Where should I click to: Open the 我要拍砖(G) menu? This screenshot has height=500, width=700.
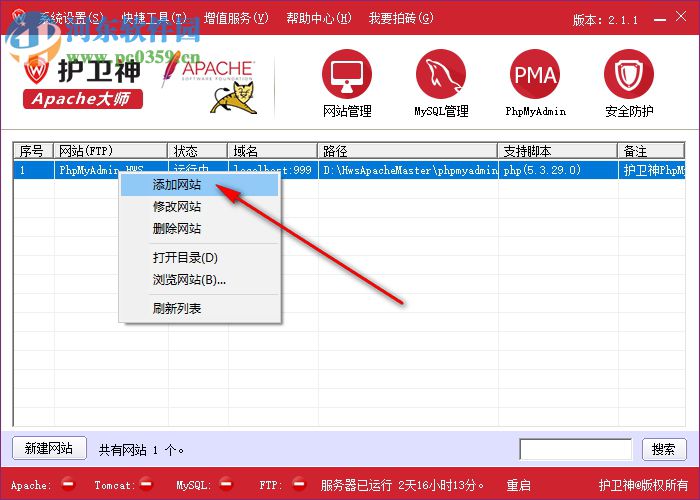coord(401,18)
